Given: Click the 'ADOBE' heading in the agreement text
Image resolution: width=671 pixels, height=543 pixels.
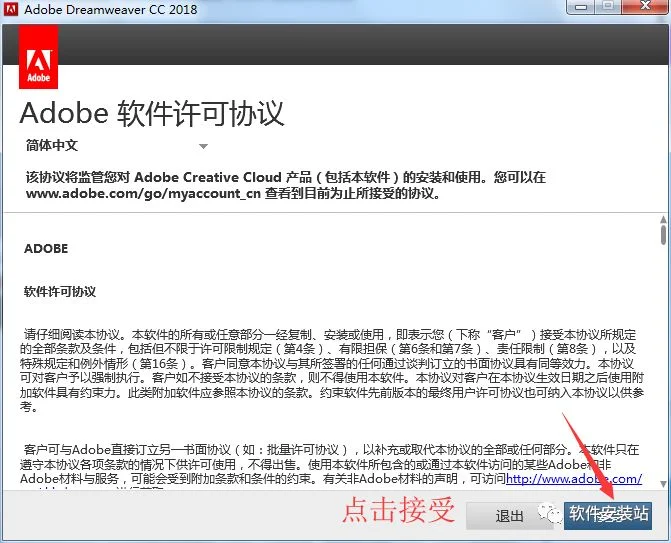Looking at the screenshot, I should point(46,249).
